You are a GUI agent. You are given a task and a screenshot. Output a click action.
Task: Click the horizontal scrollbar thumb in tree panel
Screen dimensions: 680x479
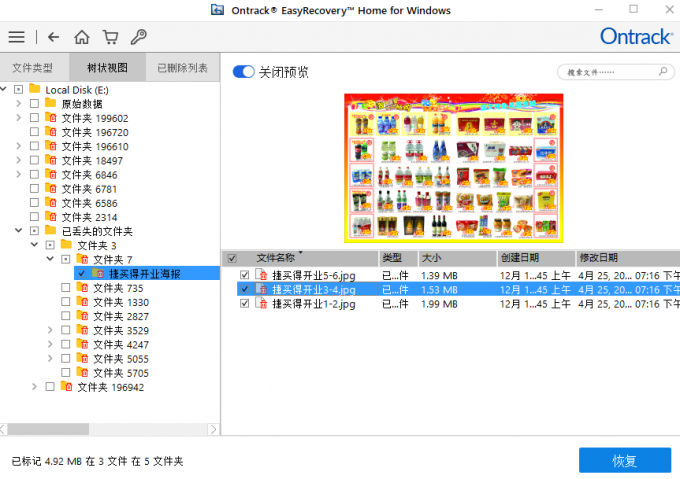(x=48, y=429)
